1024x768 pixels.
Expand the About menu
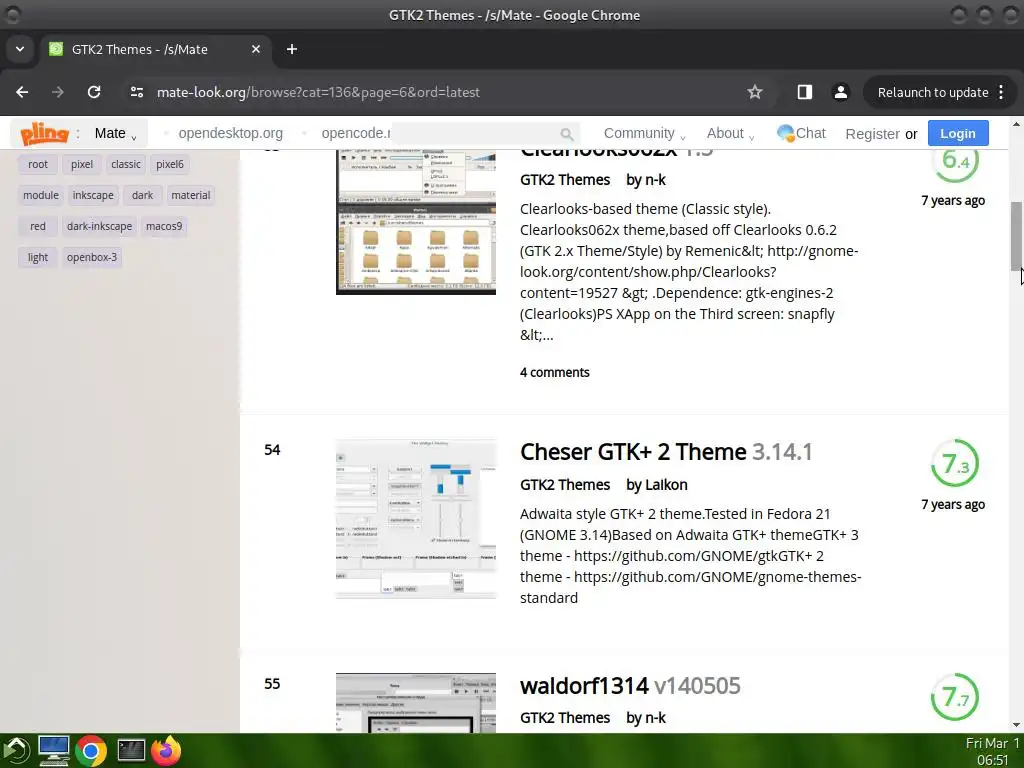pos(730,133)
